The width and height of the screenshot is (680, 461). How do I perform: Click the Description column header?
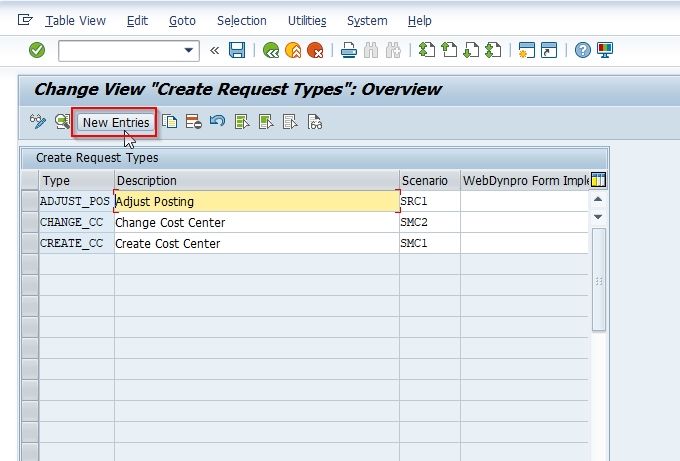point(257,180)
